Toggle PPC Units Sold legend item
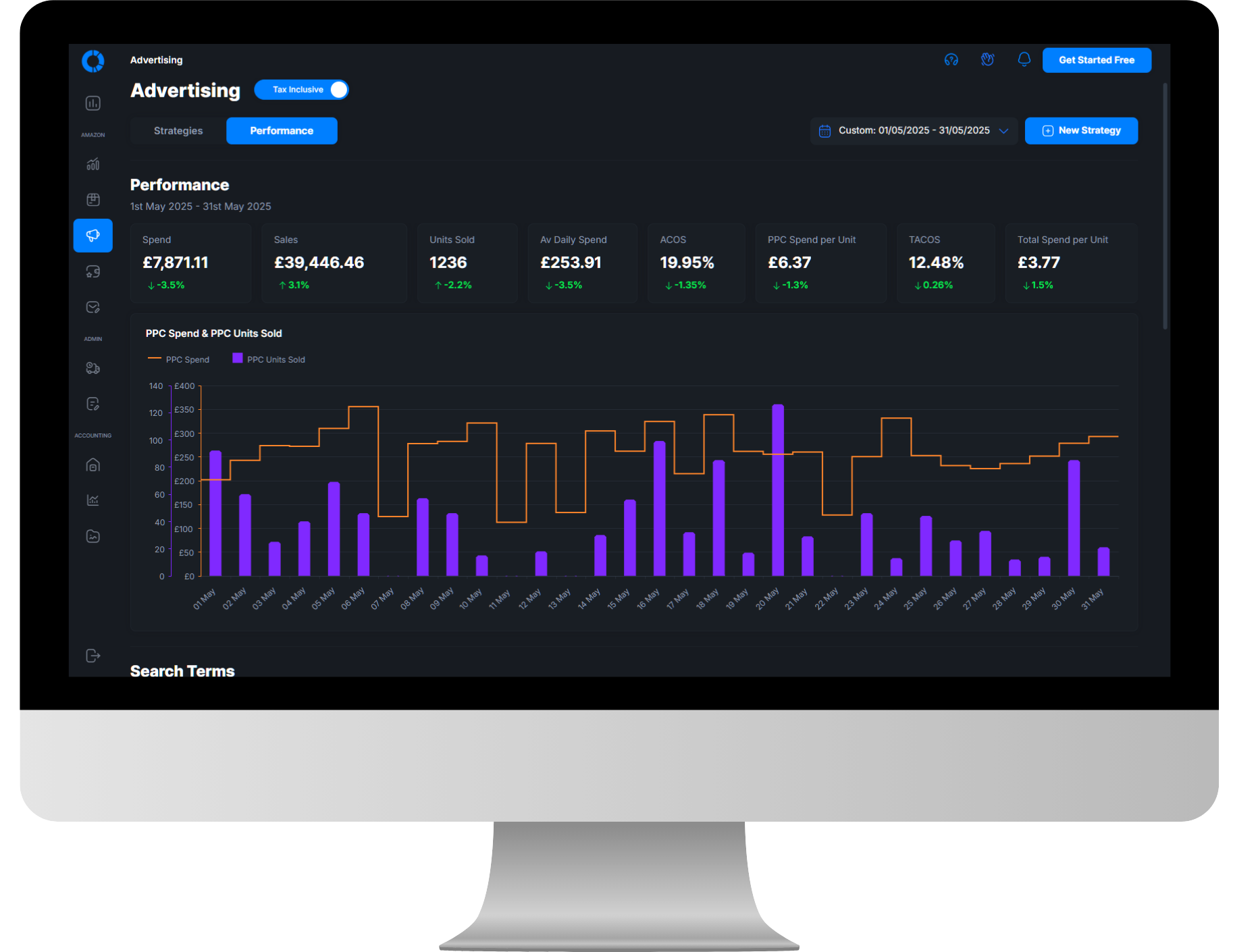Viewport: 1256px width, 952px height. (269, 360)
